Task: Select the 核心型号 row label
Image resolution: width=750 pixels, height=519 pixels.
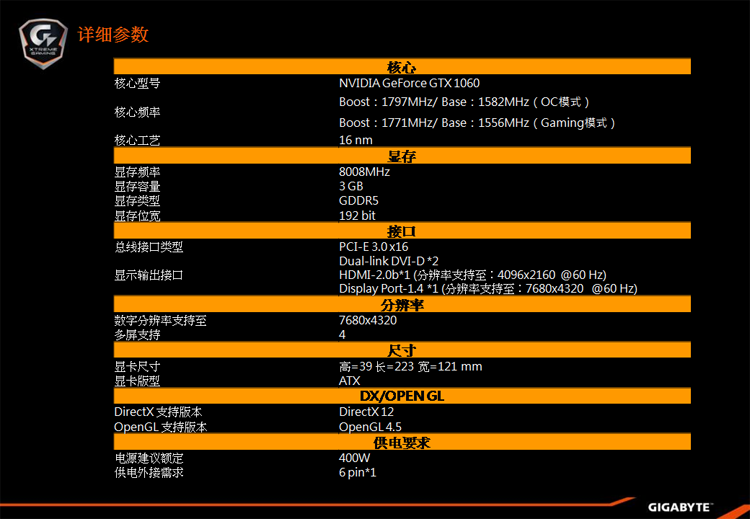Action: pos(137,83)
